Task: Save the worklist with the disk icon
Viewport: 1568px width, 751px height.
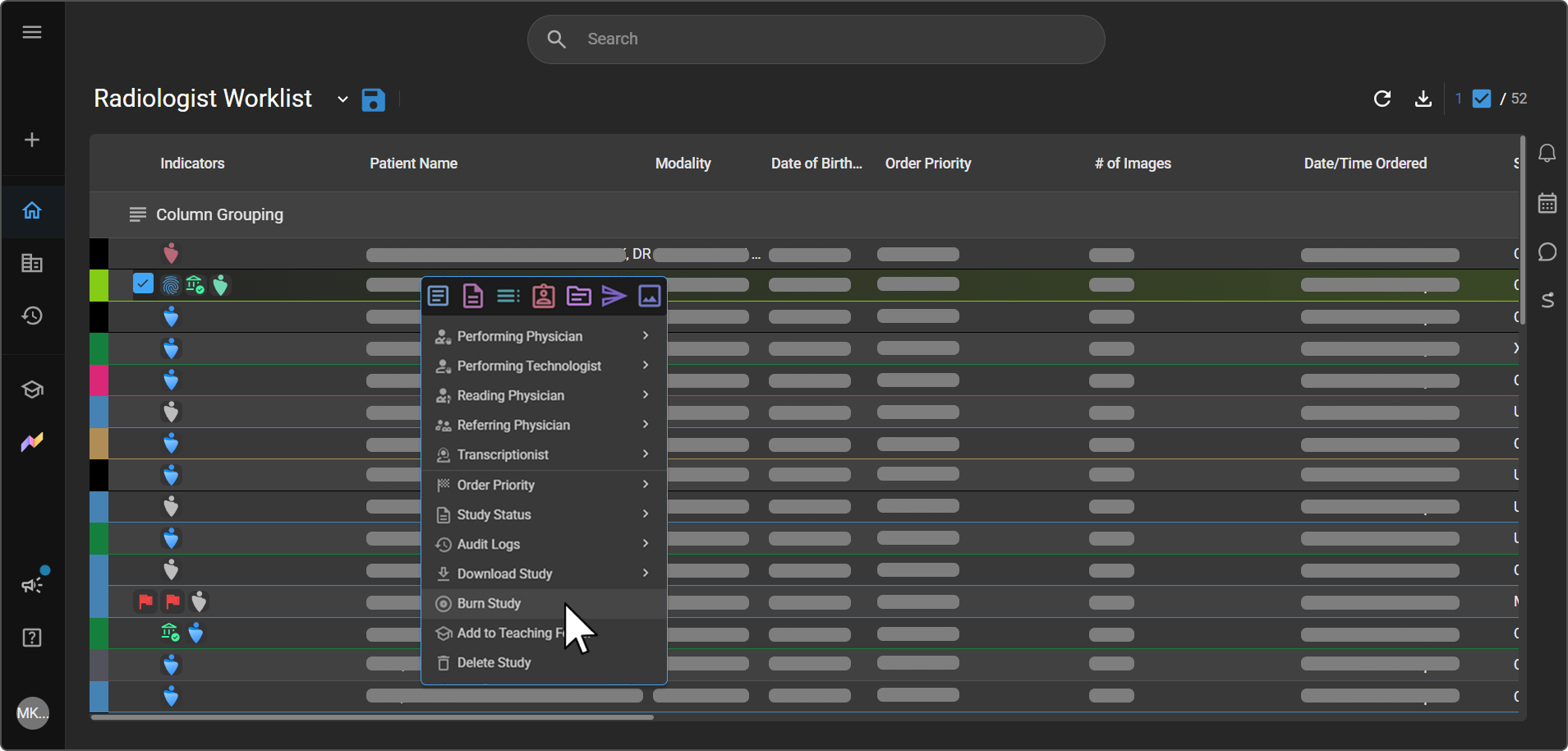Action: coord(373,99)
